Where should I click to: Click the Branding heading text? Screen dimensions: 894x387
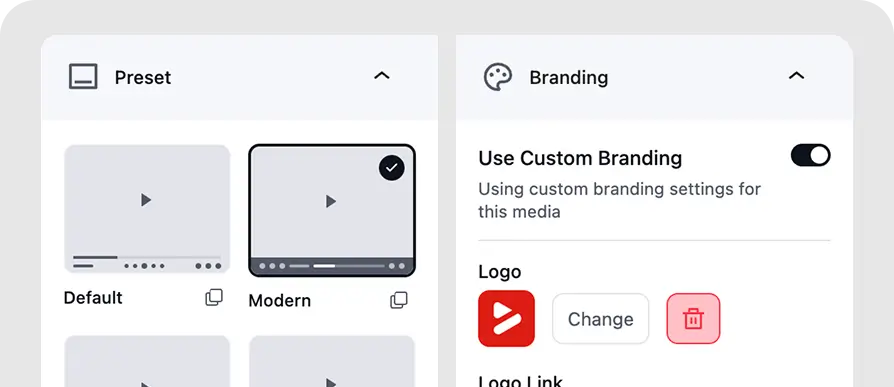[568, 77]
